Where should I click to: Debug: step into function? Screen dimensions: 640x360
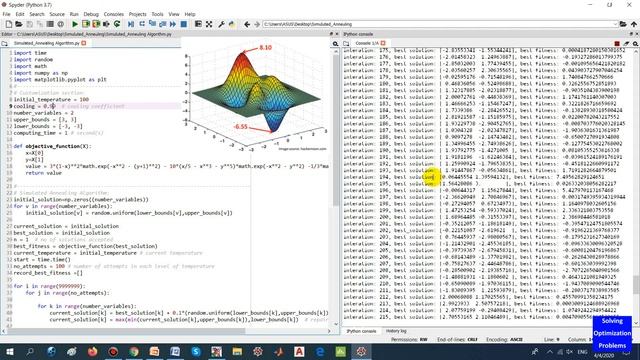point(152,24)
